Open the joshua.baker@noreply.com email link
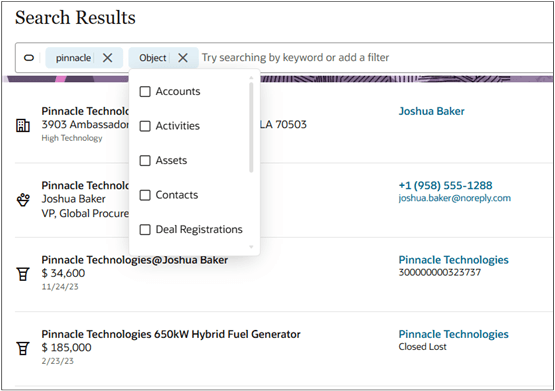 455,198
